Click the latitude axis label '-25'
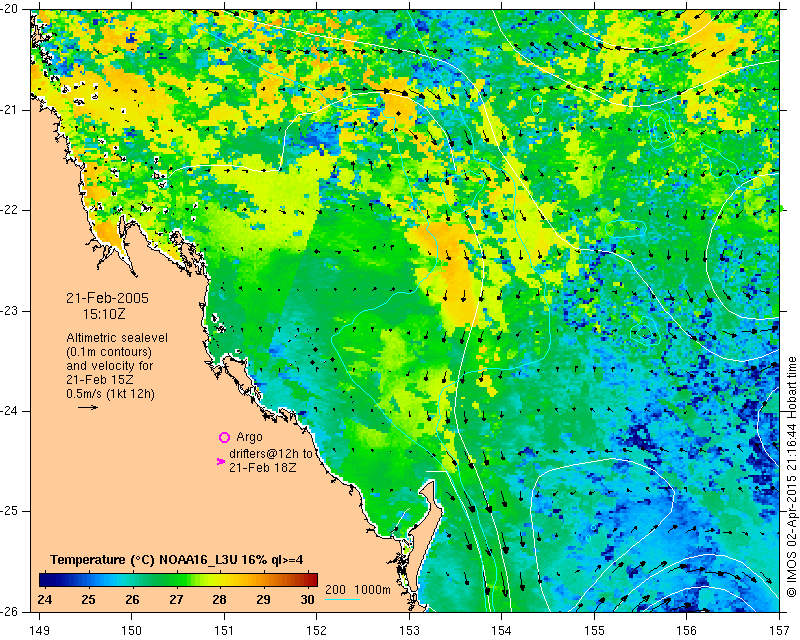The width and height of the screenshot is (800, 640). [10, 511]
